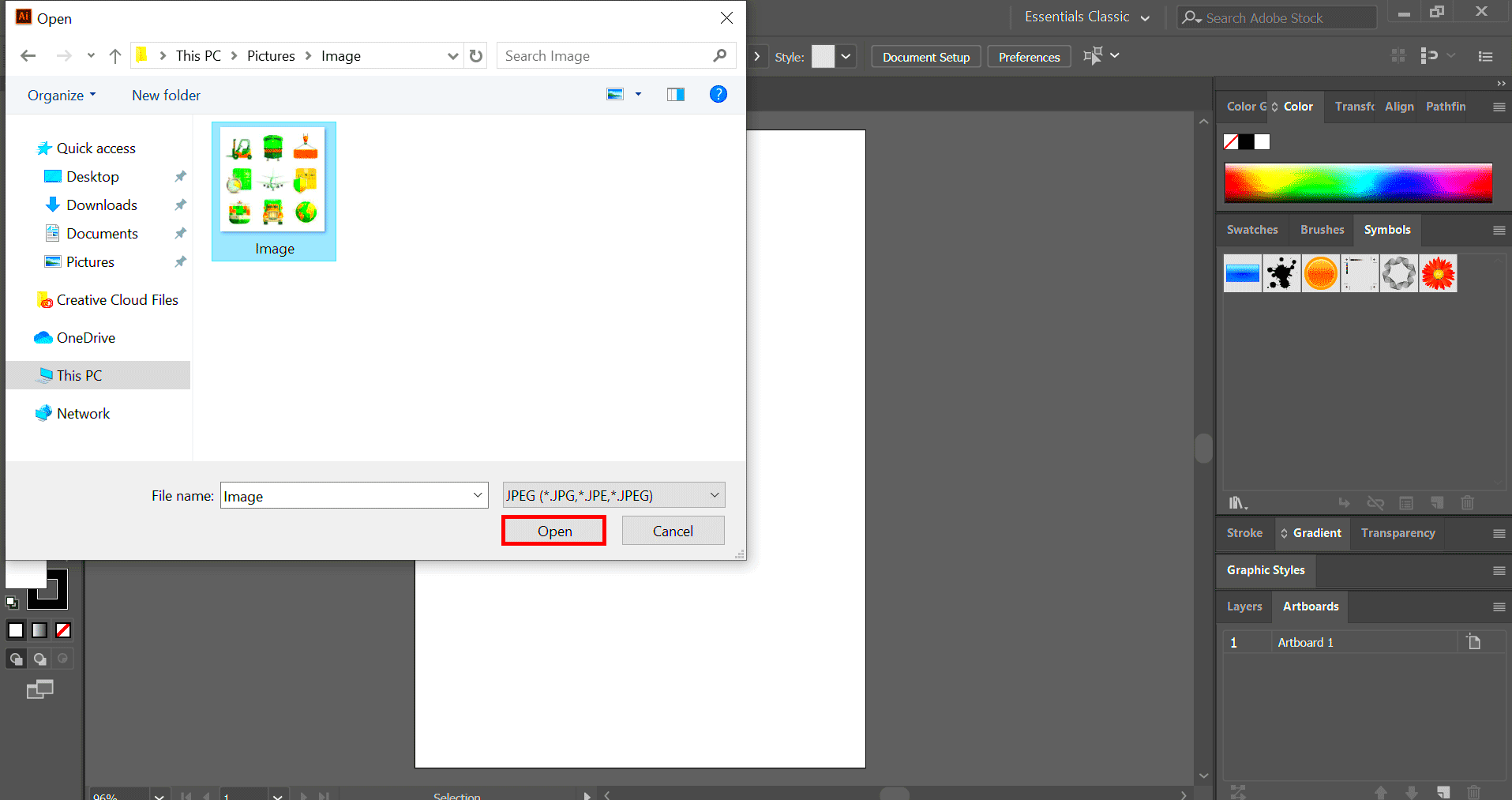Select the Florid Flower symbol thumbnail

click(1437, 272)
